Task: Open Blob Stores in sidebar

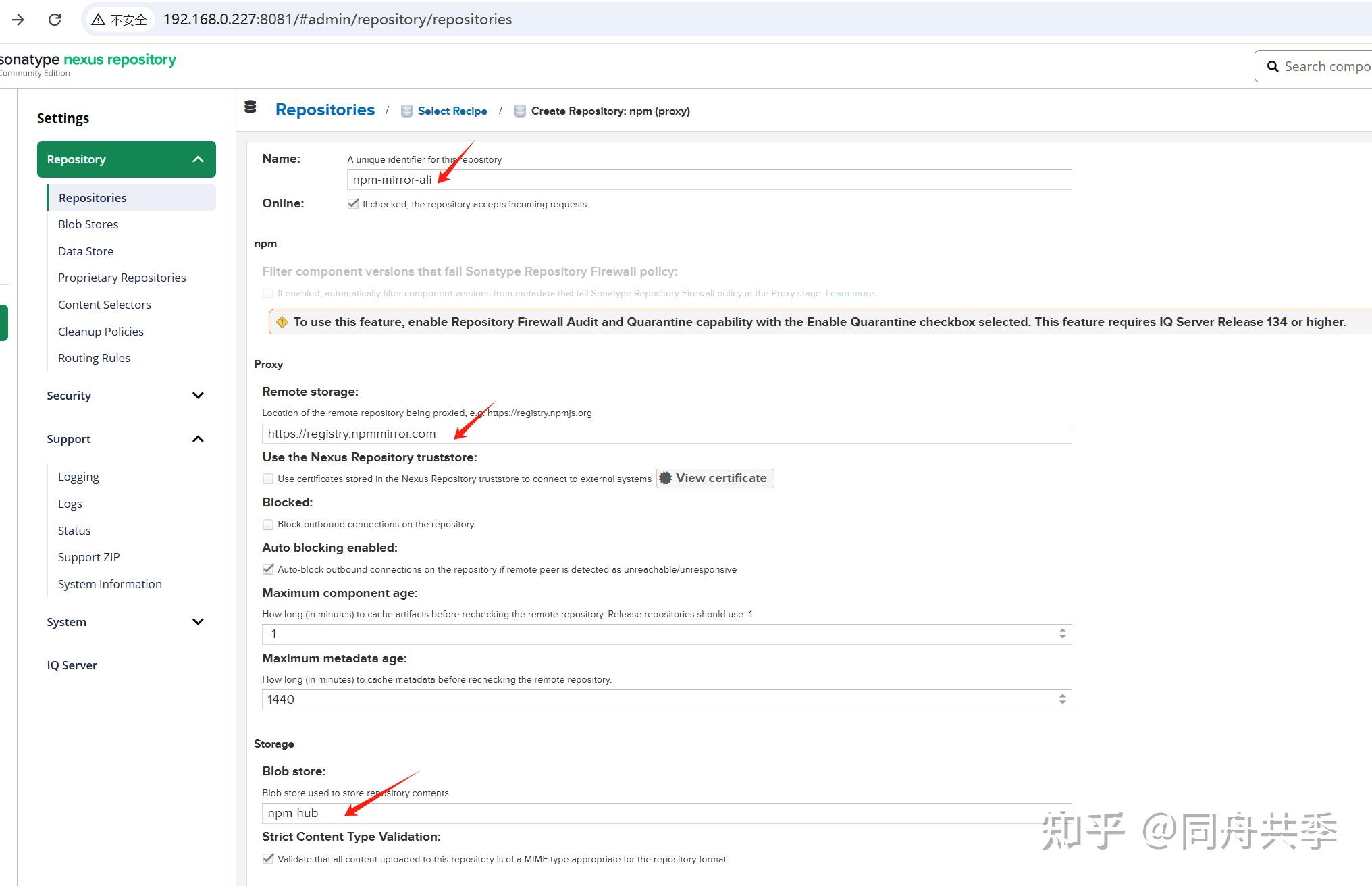Action: (88, 224)
